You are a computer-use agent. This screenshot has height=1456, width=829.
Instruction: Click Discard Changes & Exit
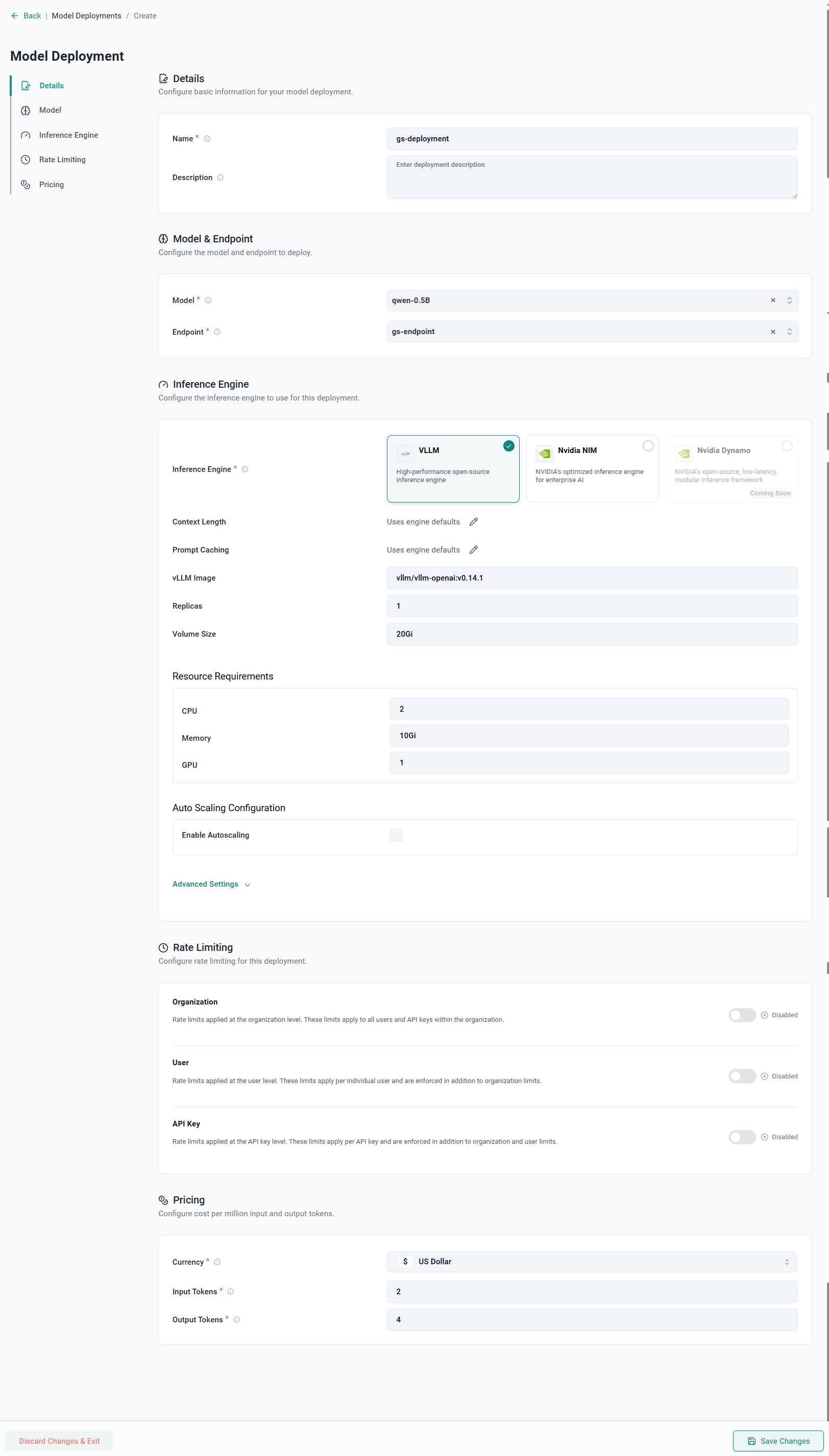[59, 1441]
